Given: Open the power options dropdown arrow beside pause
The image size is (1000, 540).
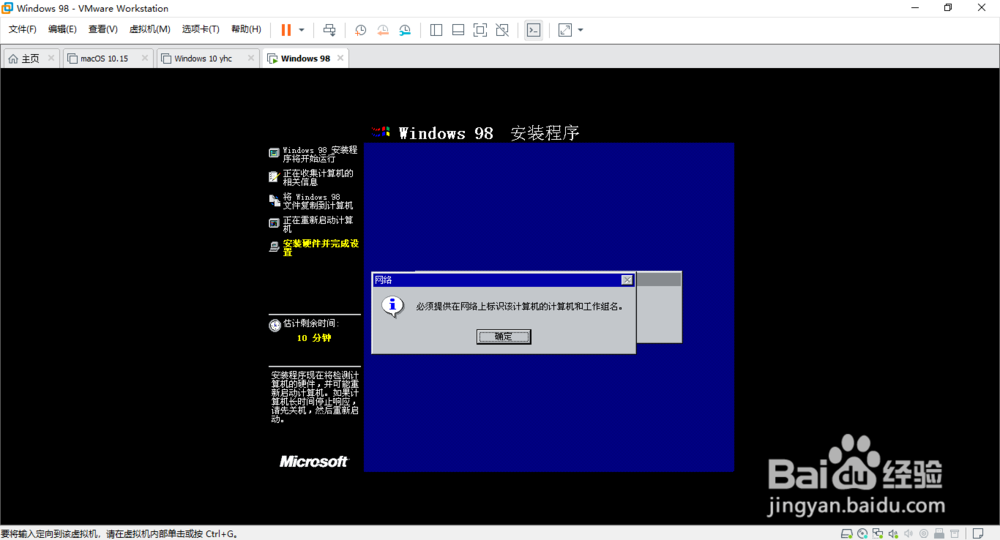Looking at the screenshot, I should tap(302, 30).
